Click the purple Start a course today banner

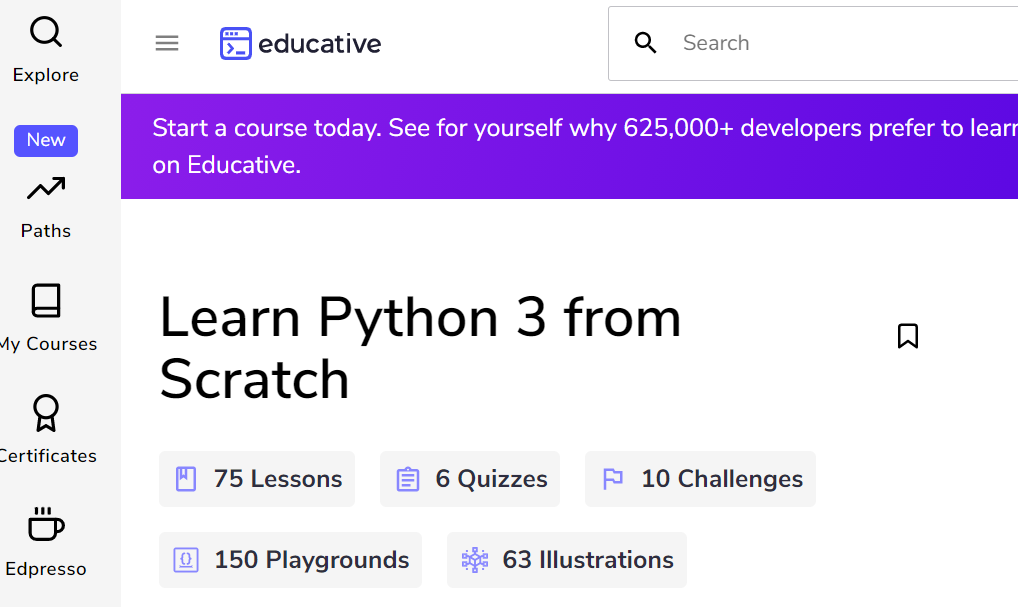tap(569, 146)
